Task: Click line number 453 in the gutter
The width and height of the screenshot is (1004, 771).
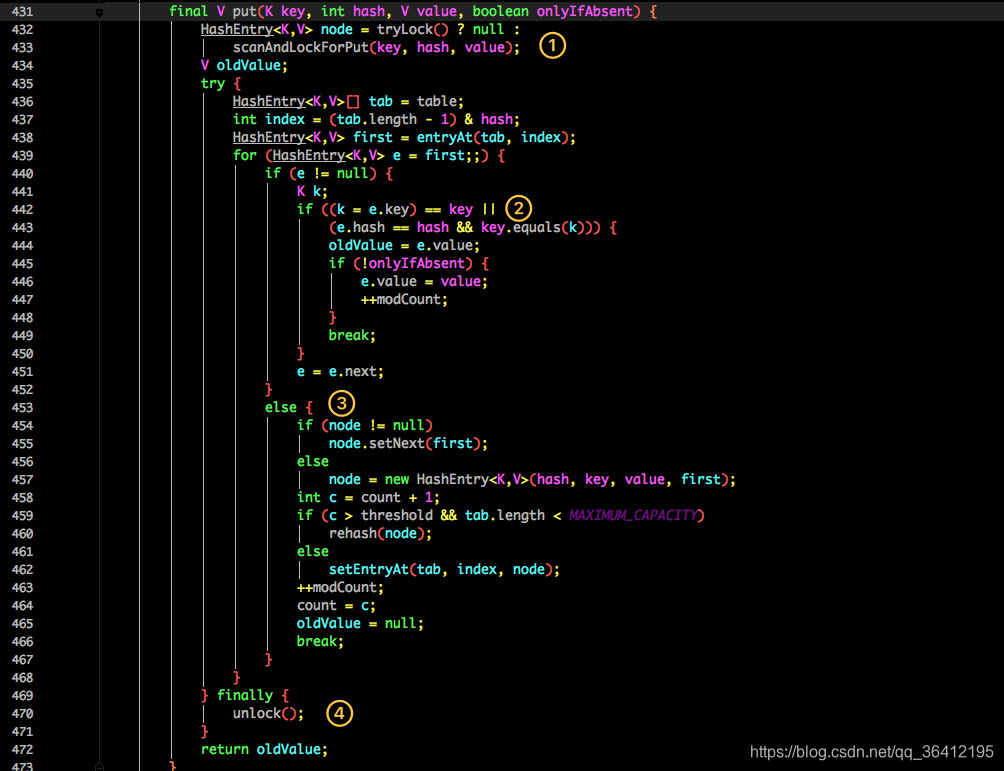Action: 22,407
